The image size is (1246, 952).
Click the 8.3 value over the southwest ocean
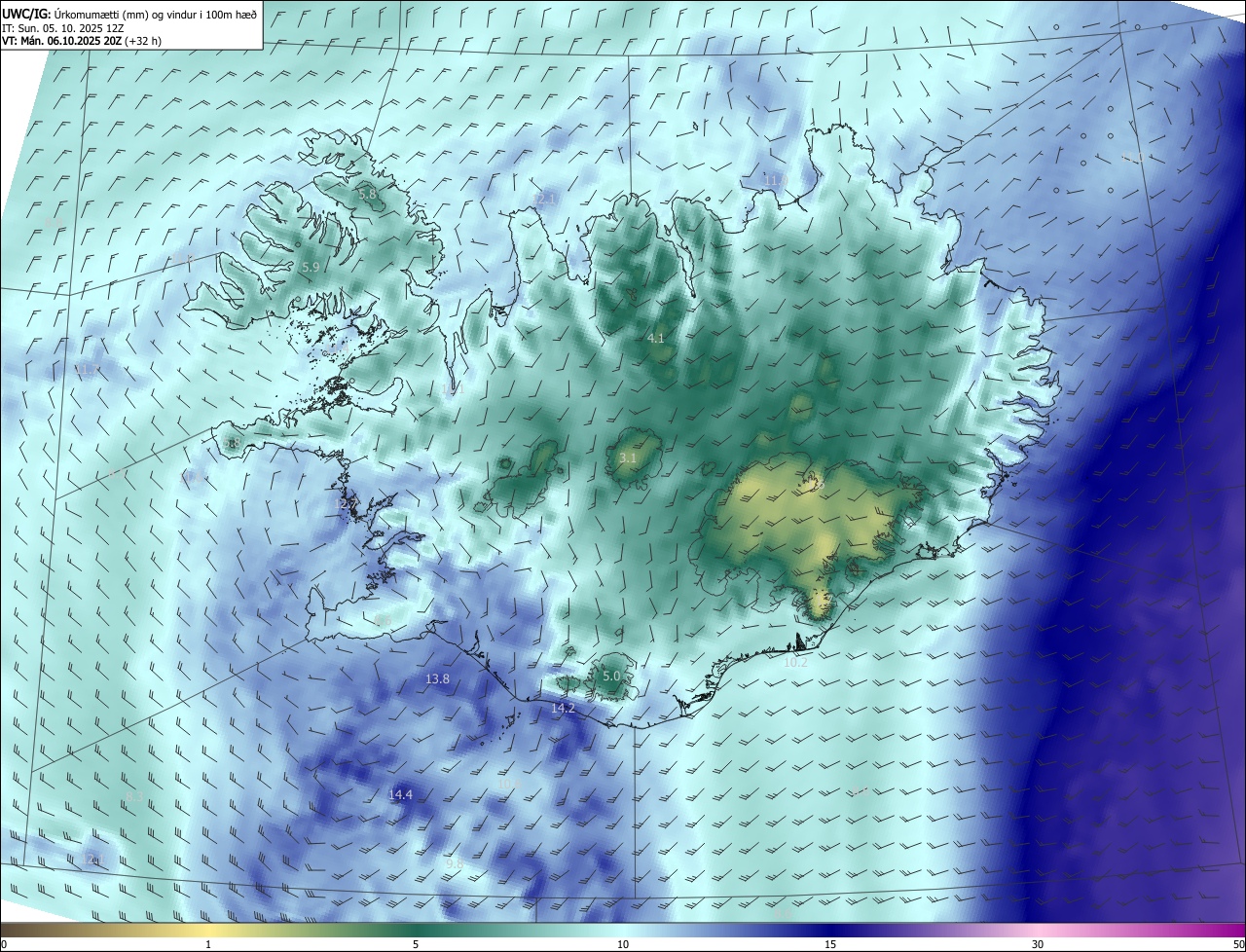[134, 796]
